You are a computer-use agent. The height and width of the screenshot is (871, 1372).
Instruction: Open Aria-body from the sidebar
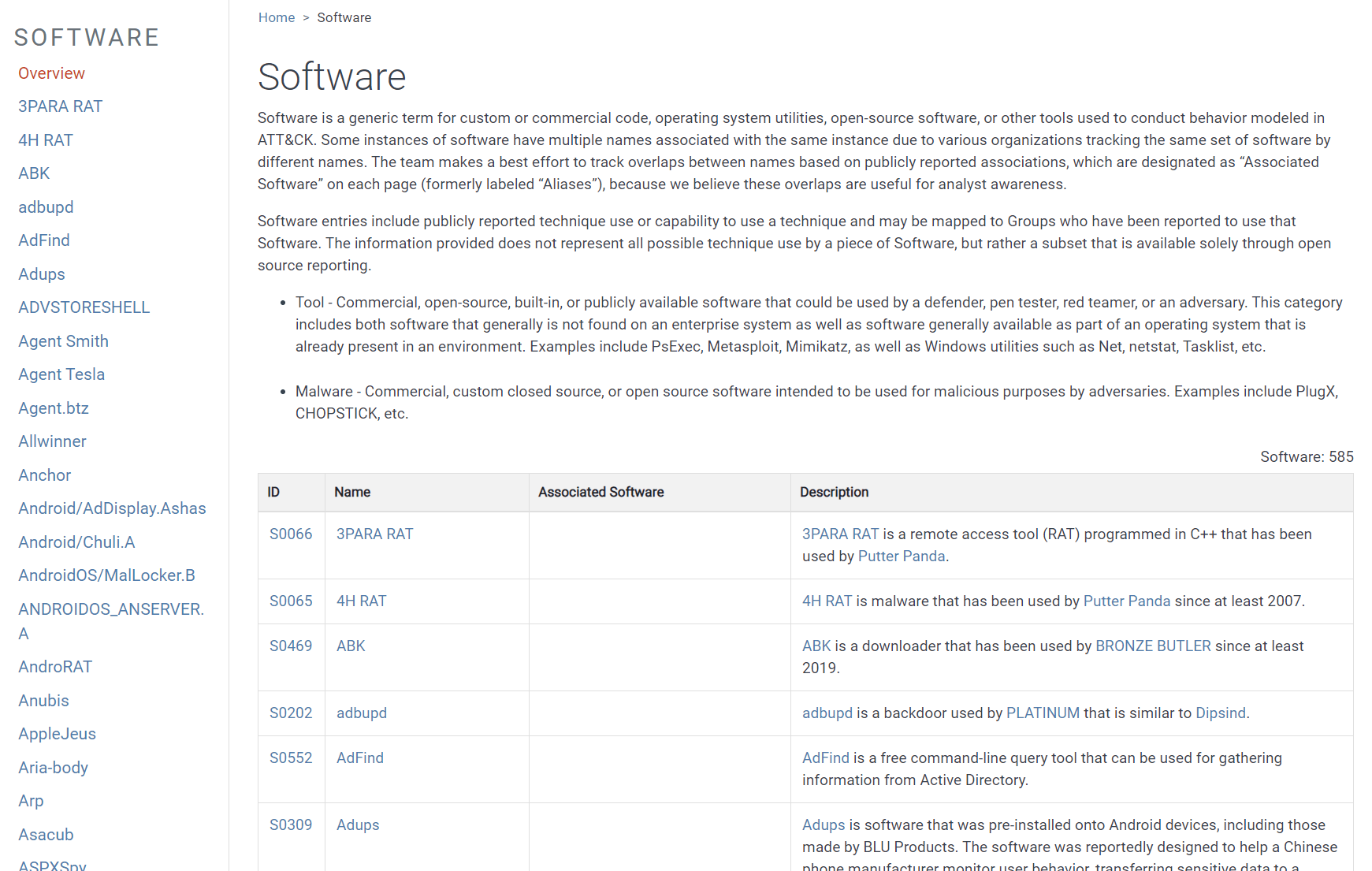(53, 768)
